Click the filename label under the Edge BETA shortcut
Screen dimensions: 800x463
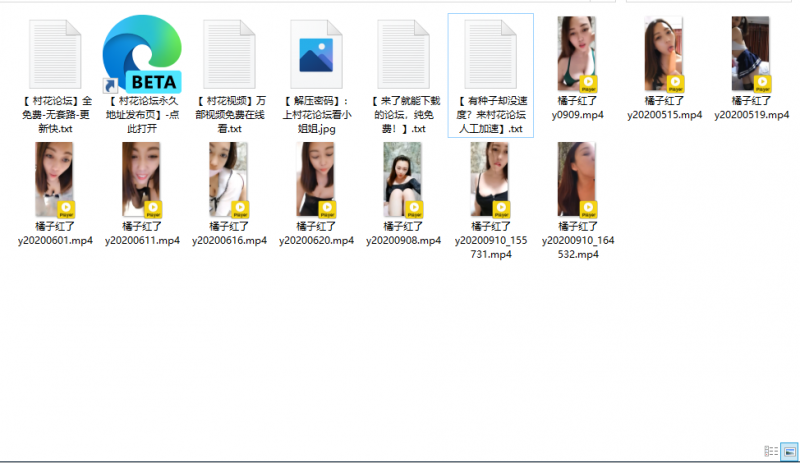pyautogui.click(x=142, y=114)
